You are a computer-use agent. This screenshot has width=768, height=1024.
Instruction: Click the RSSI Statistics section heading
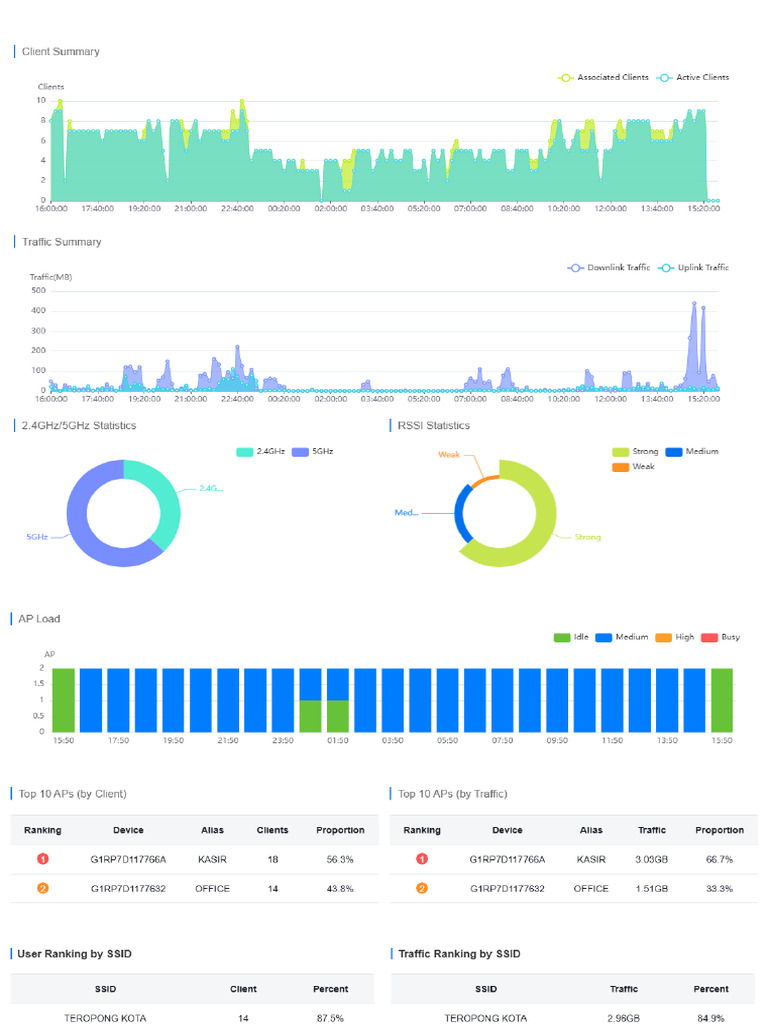point(434,425)
